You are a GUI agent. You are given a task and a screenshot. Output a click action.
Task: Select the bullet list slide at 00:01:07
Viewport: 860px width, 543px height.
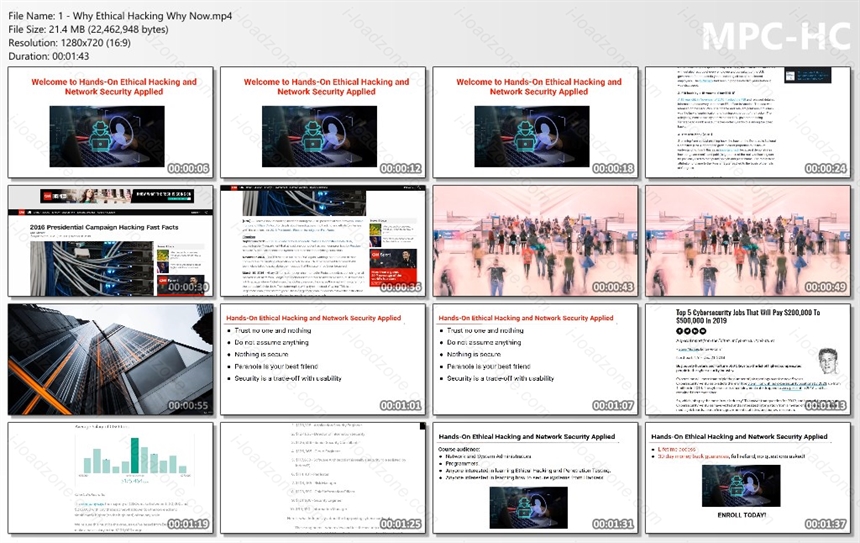tap(535, 359)
